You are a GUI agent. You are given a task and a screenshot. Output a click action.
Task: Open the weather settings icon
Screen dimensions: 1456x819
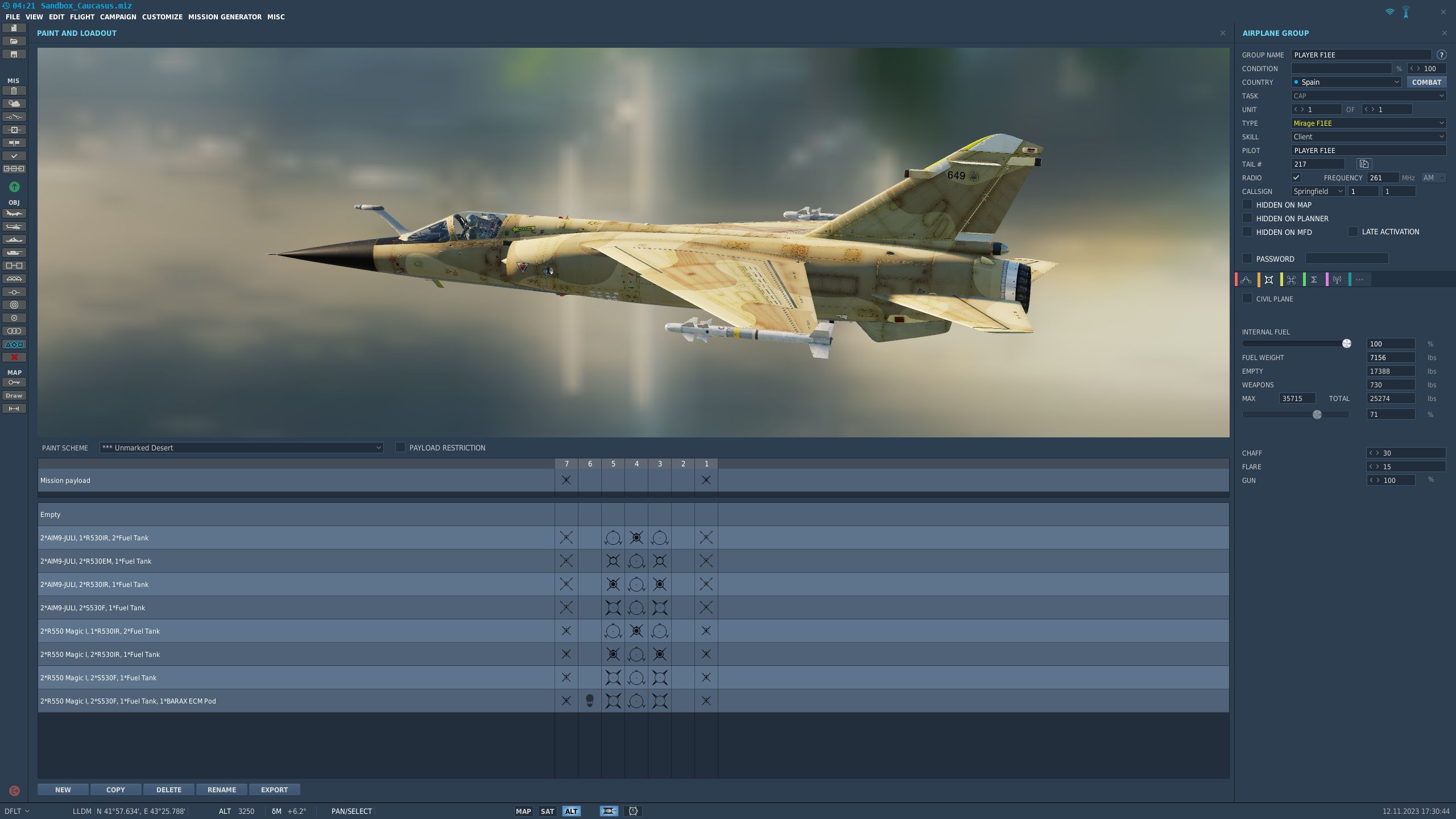click(x=14, y=104)
